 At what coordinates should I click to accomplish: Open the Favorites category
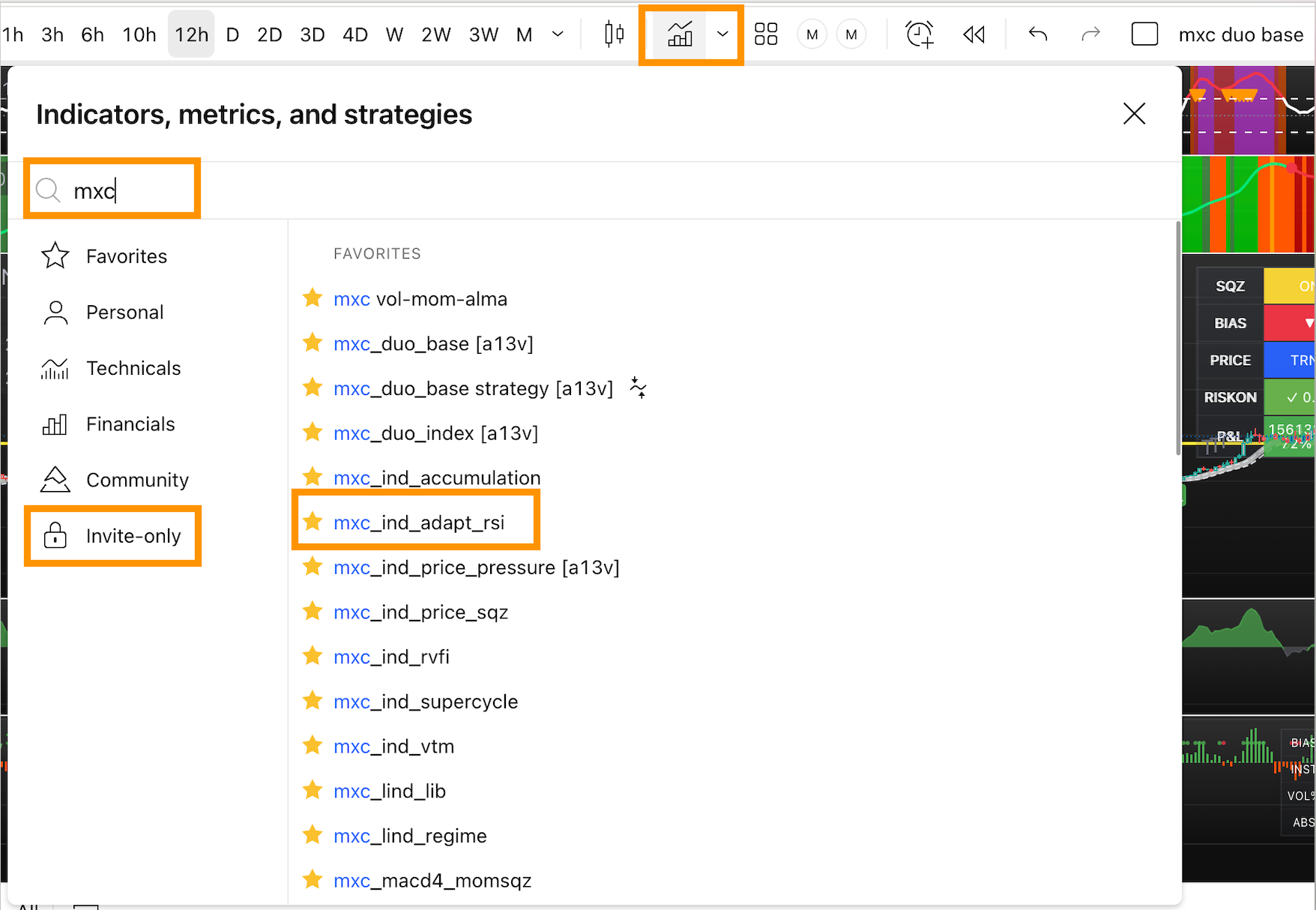click(105, 256)
